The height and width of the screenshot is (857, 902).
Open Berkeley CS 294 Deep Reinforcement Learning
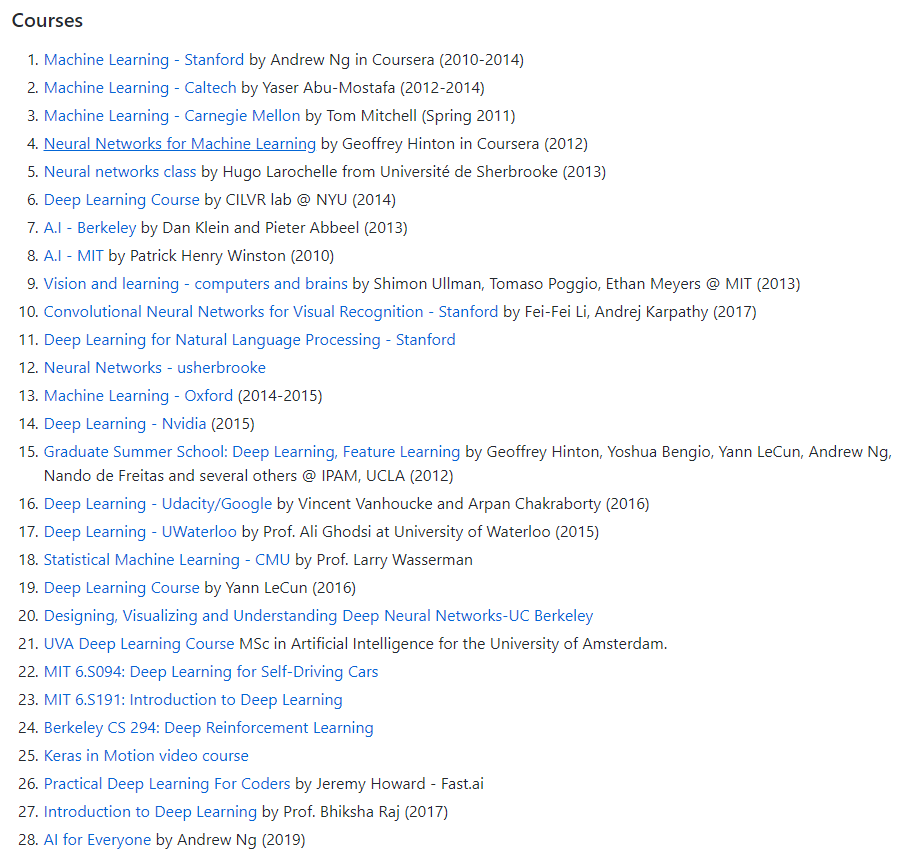pos(209,728)
